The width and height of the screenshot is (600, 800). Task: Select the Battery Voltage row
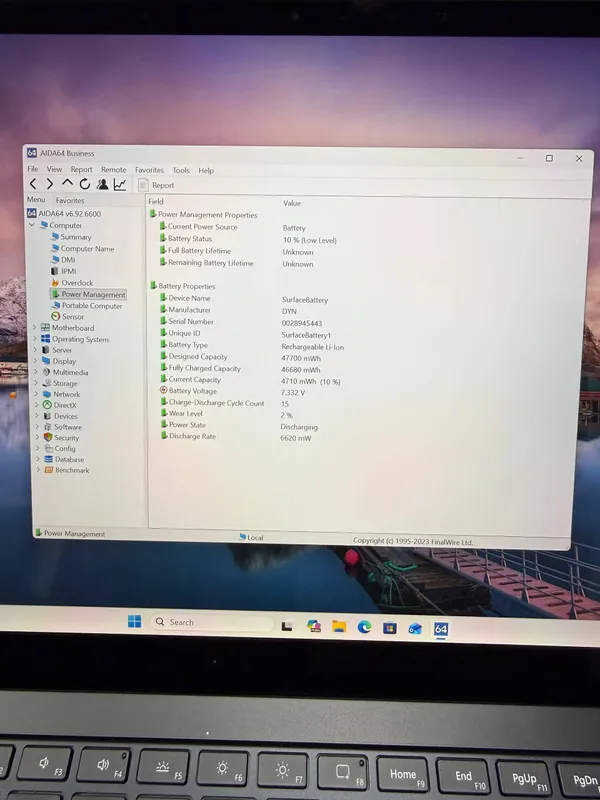pyautogui.click(x=233, y=392)
